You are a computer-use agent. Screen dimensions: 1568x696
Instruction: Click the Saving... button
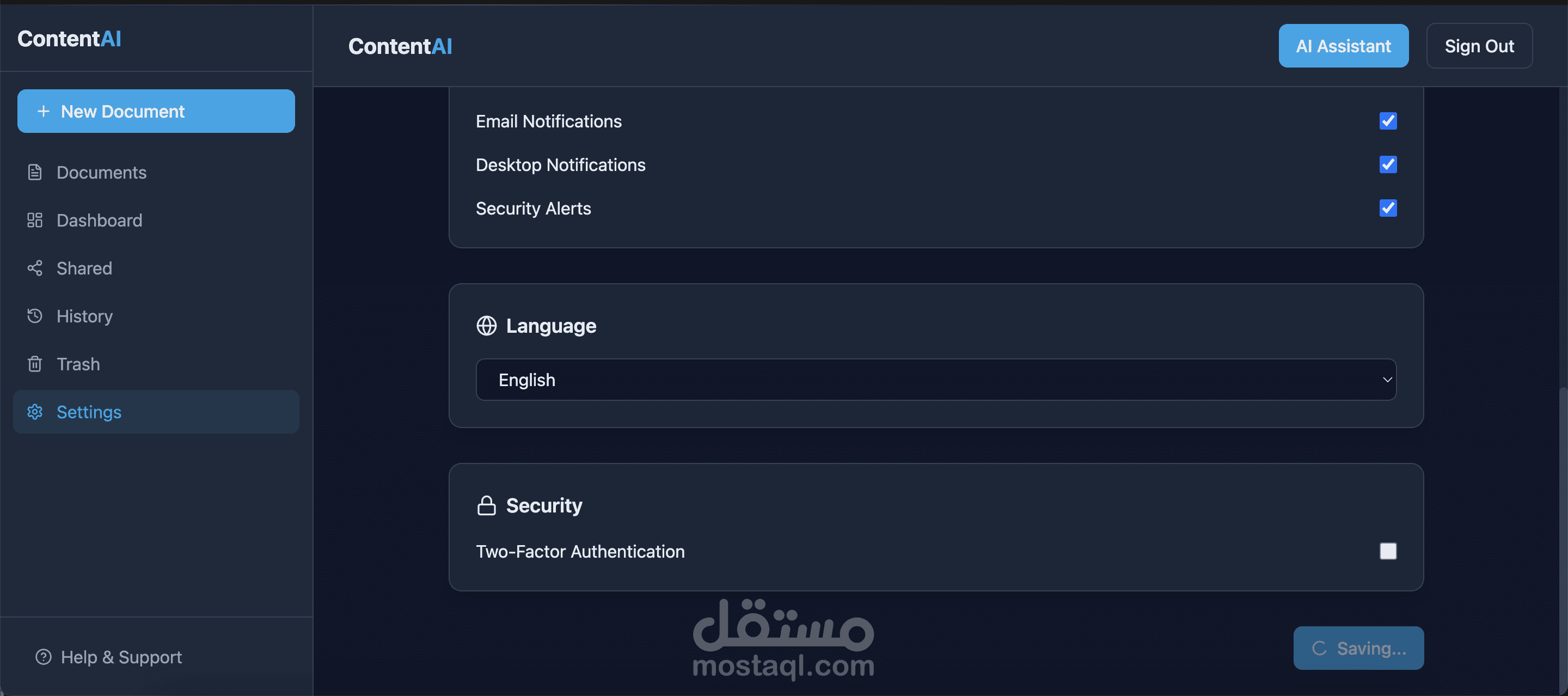[1358, 648]
